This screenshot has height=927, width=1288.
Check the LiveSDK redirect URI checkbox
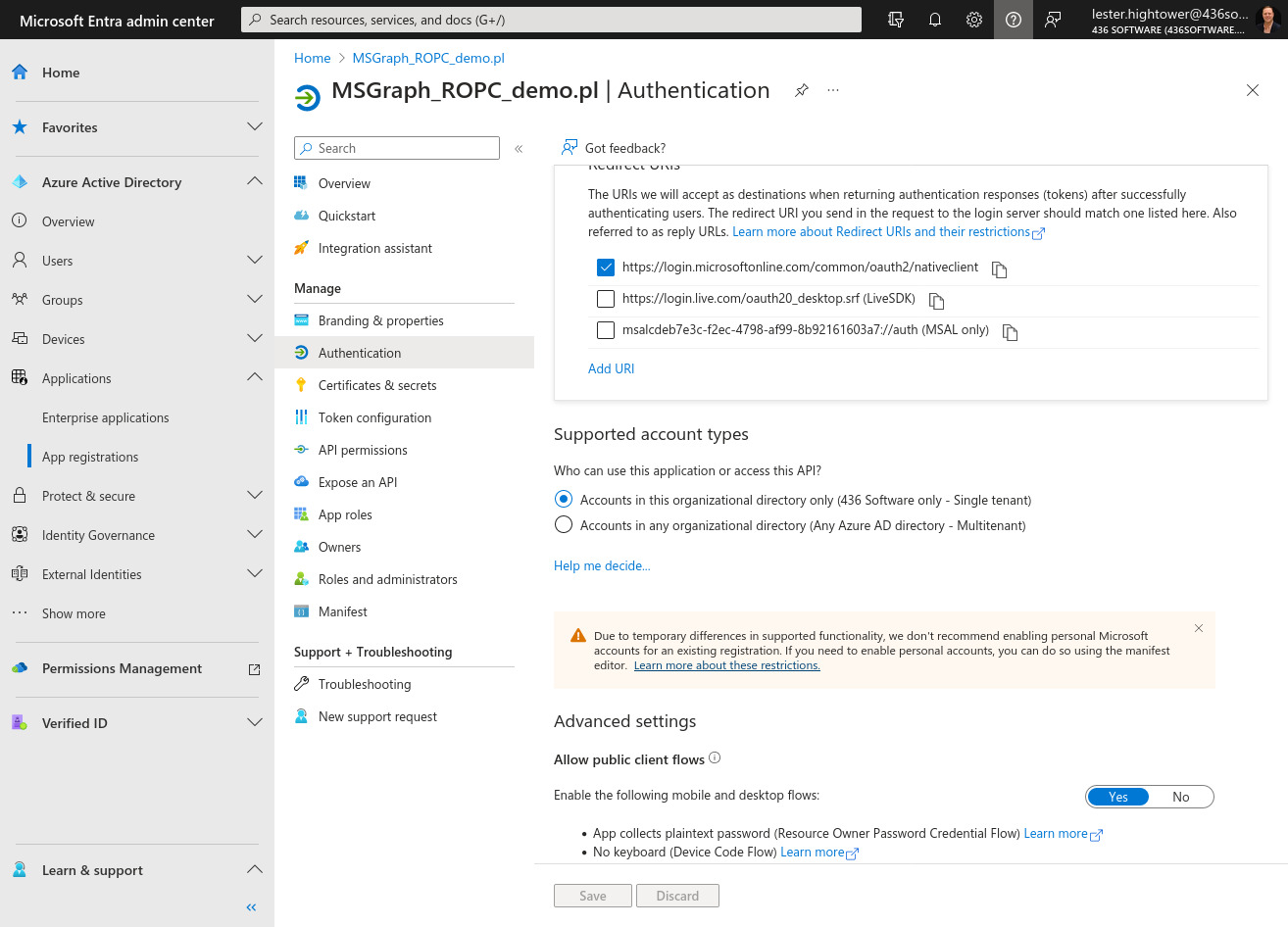(605, 299)
